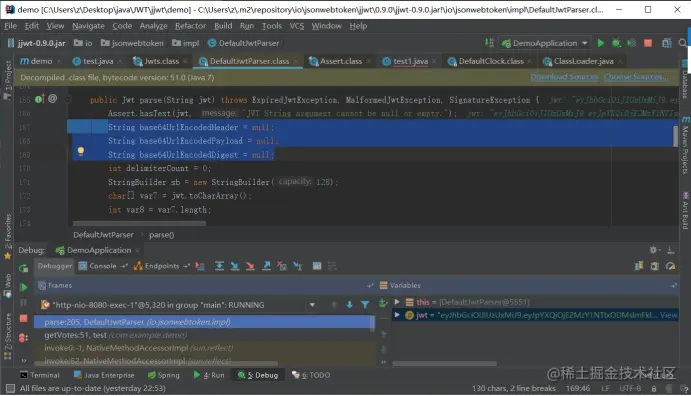The image size is (691, 396).
Task: Move to the next frame with the down arrow
Action: coord(349,304)
